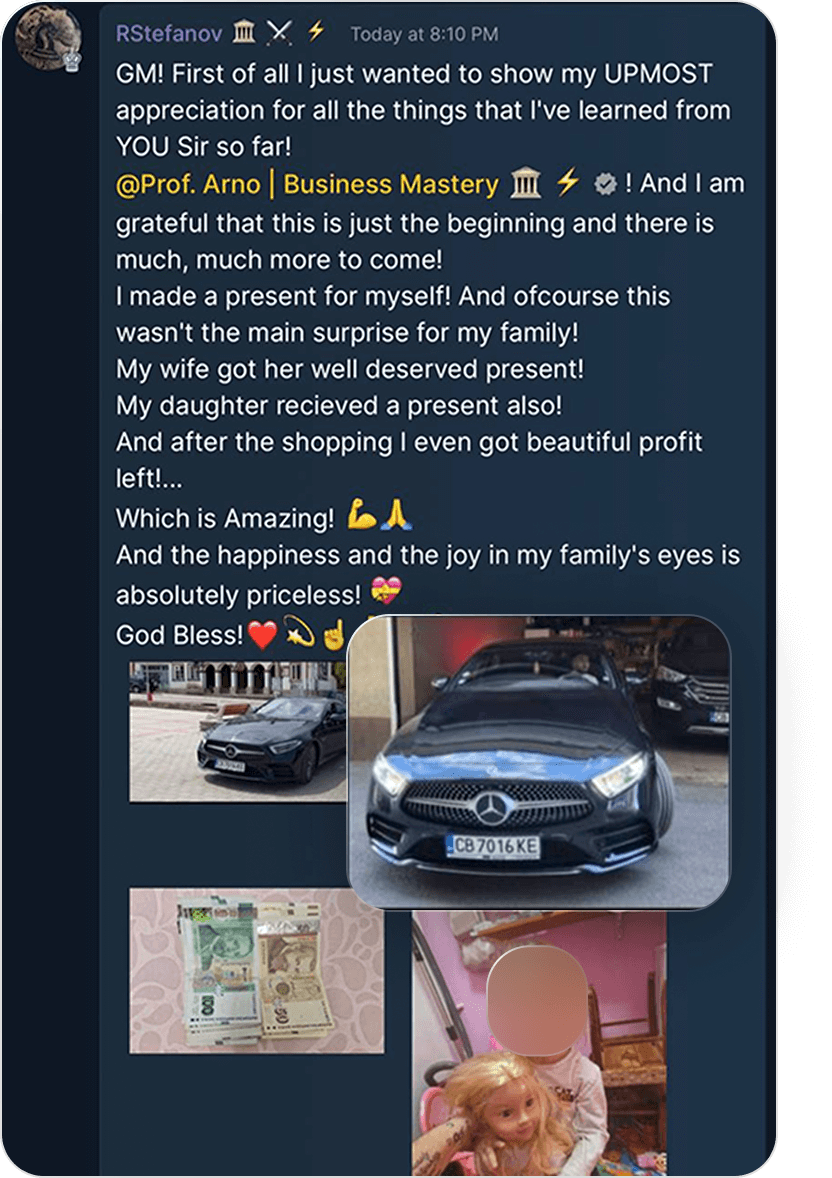Click the red heart emoji after God Bless

[262, 634]
